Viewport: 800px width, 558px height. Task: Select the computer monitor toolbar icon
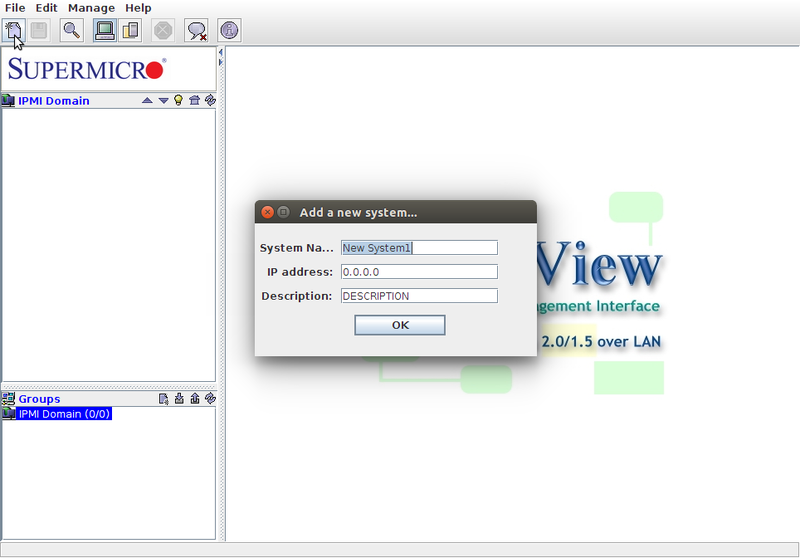pyautogui.click(x=105, y=30)
